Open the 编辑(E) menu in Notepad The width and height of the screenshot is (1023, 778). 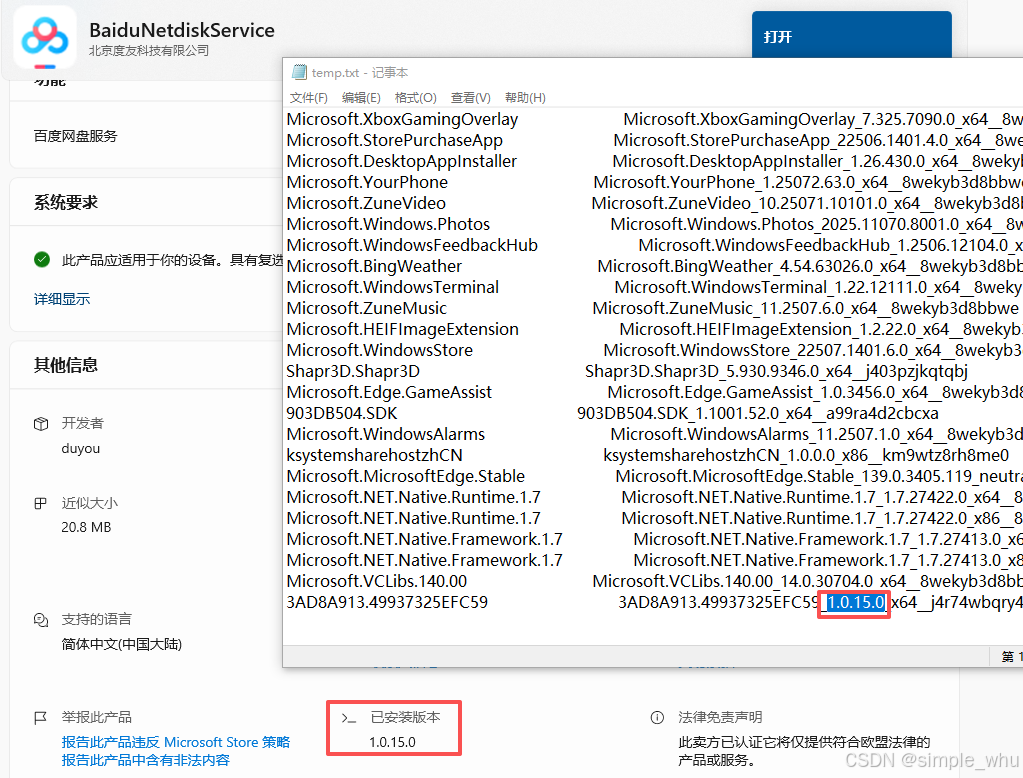361,98
